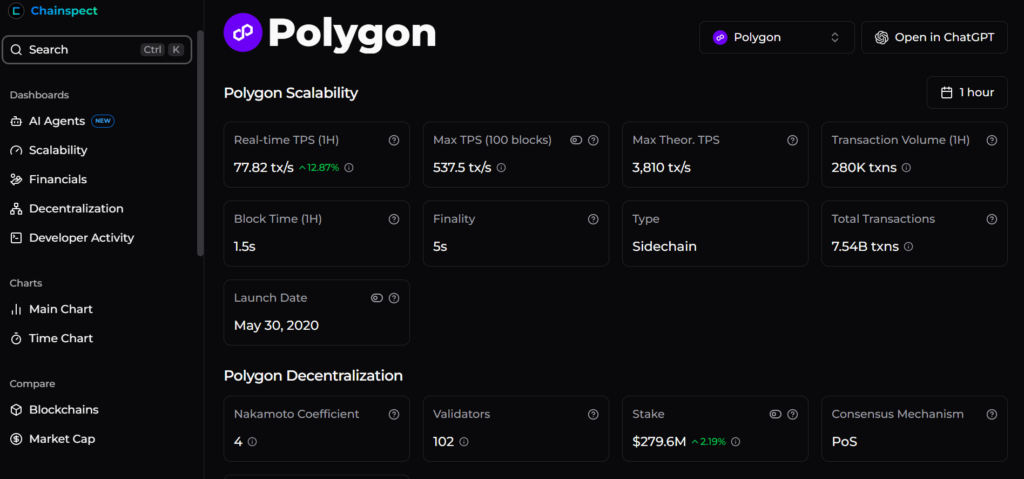Click the NEW badge next to AI Agents
Screen dimensions: 1024x479
103,121
